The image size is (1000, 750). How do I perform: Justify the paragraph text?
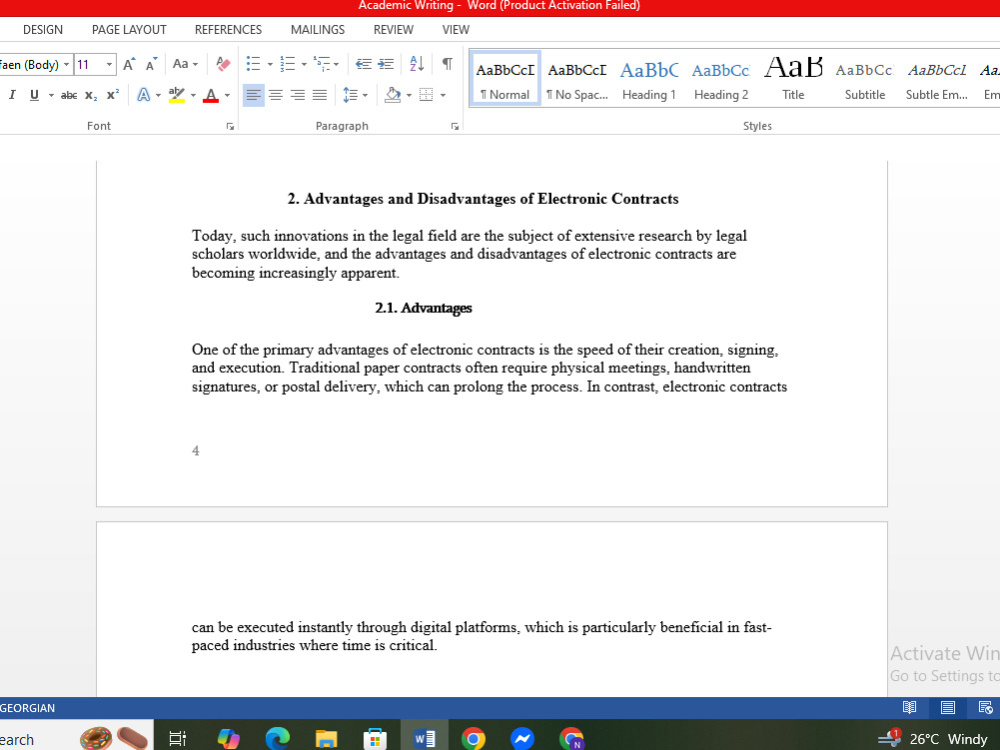320,96
